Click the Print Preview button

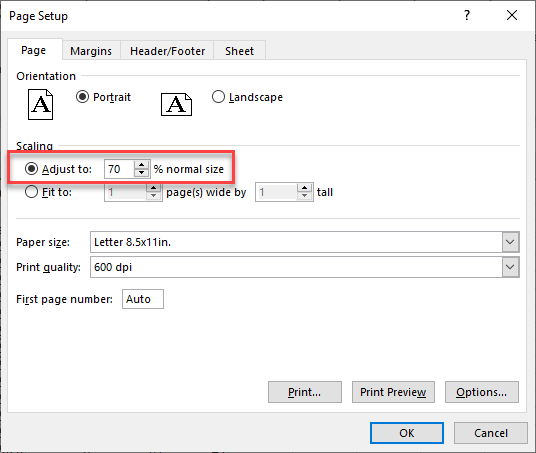pos(393,392)
